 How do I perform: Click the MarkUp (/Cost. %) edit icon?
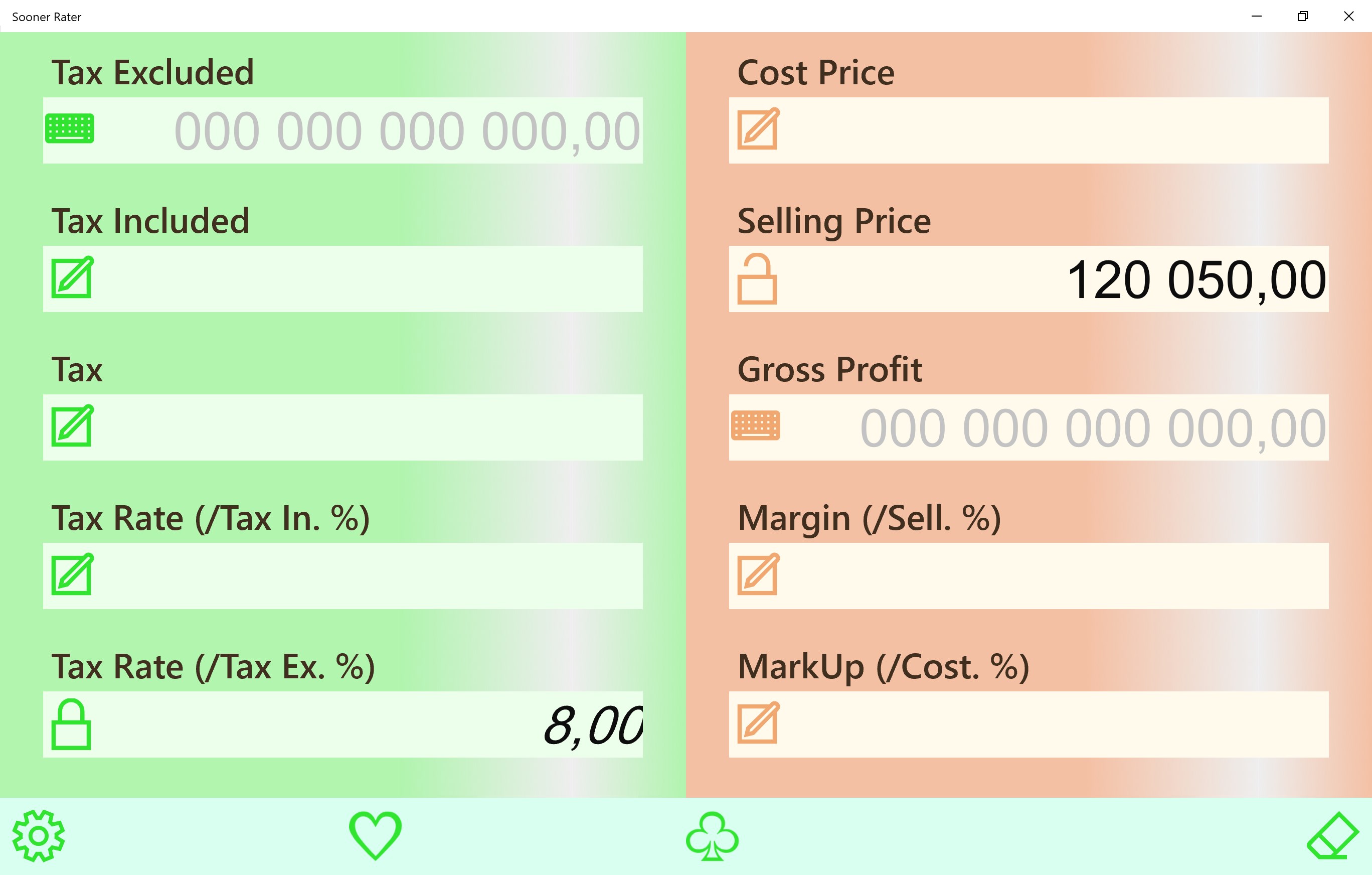(758, 723)
